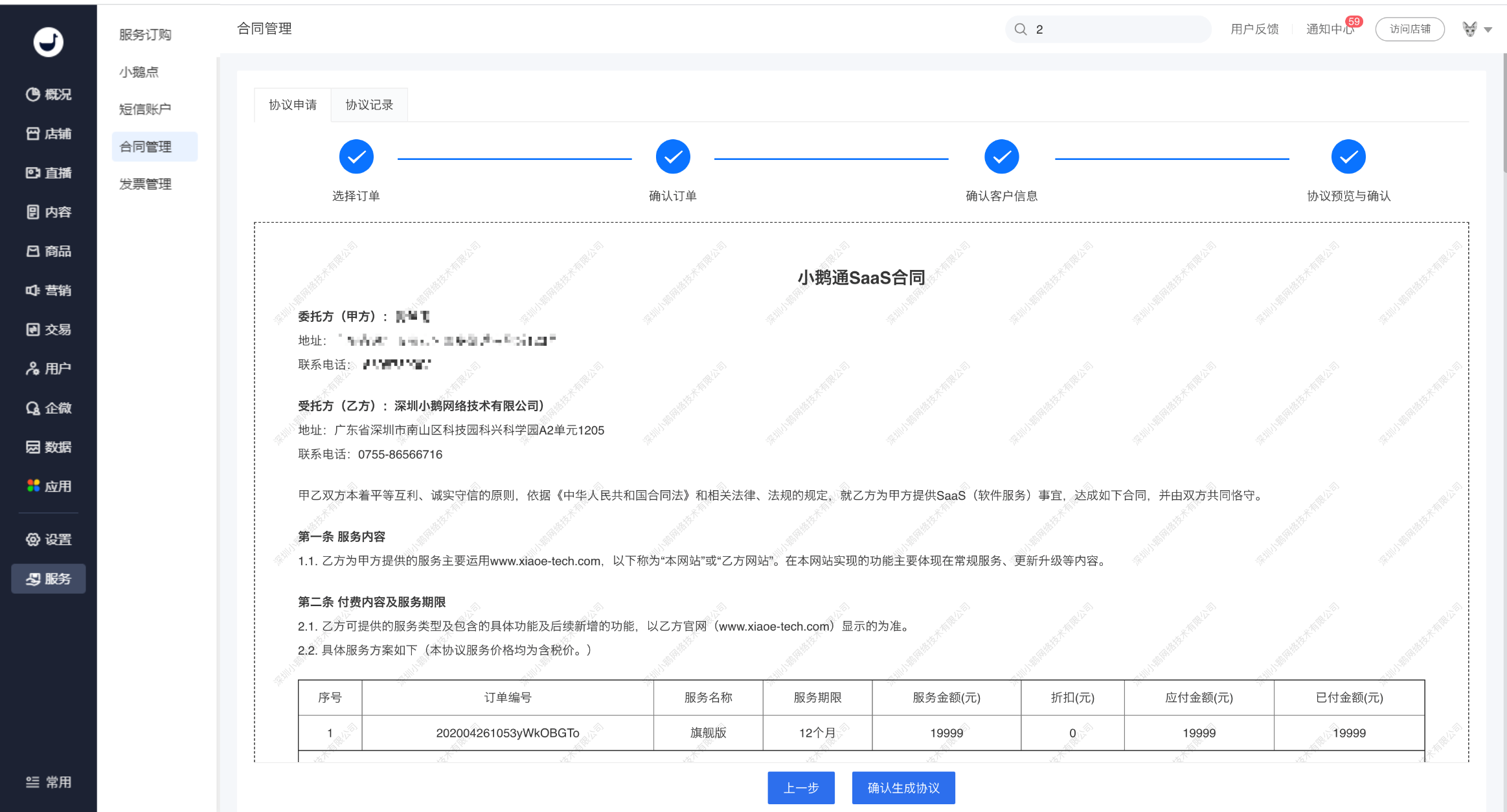This screenshot has width=1507, height=812.
Task: Click phone number 0755-86566716
Action: 400,455
